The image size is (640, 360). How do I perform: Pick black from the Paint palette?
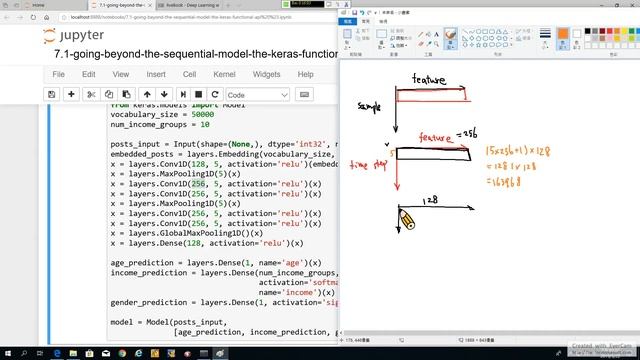(587, 31)
